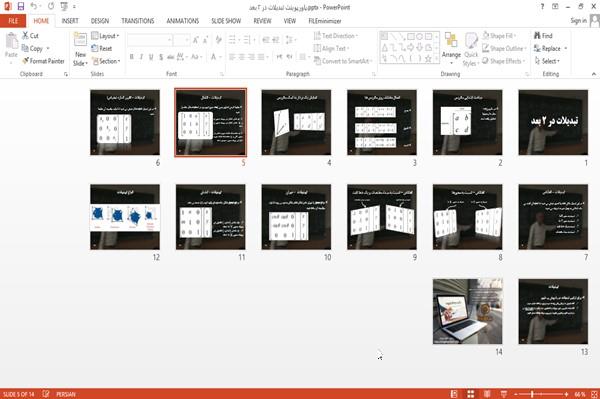
Task: Click the Save icon in quick access toolbar
Action: click(x=21, y=6)
